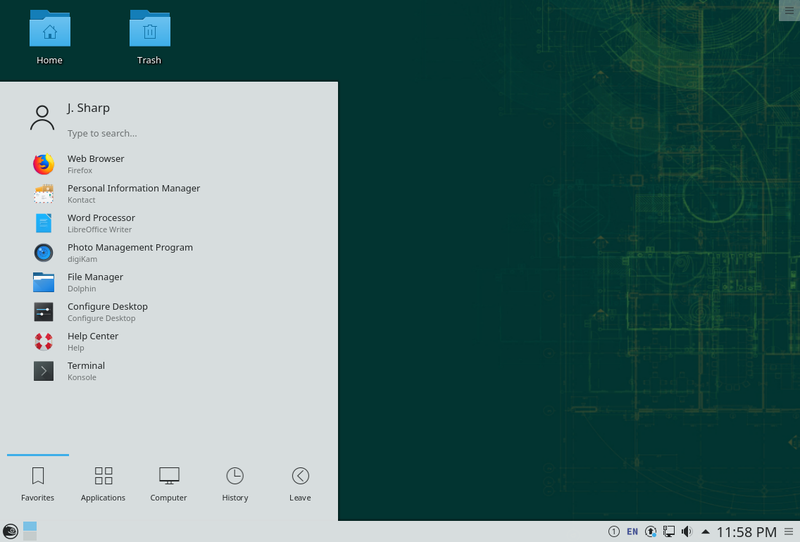The width and height of the screenshot is (800, 542).
Task: Open the volume control in system tray
Action: tap(687, 531)
